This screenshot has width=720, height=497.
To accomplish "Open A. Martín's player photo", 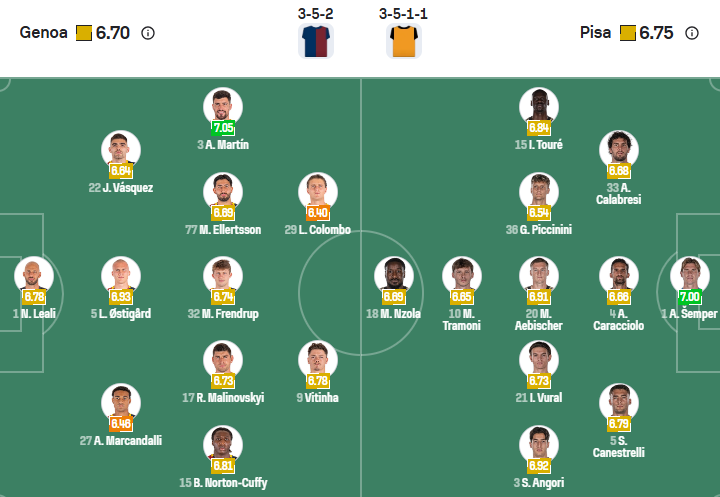I will pyautogui.click(x=222, y=106).
